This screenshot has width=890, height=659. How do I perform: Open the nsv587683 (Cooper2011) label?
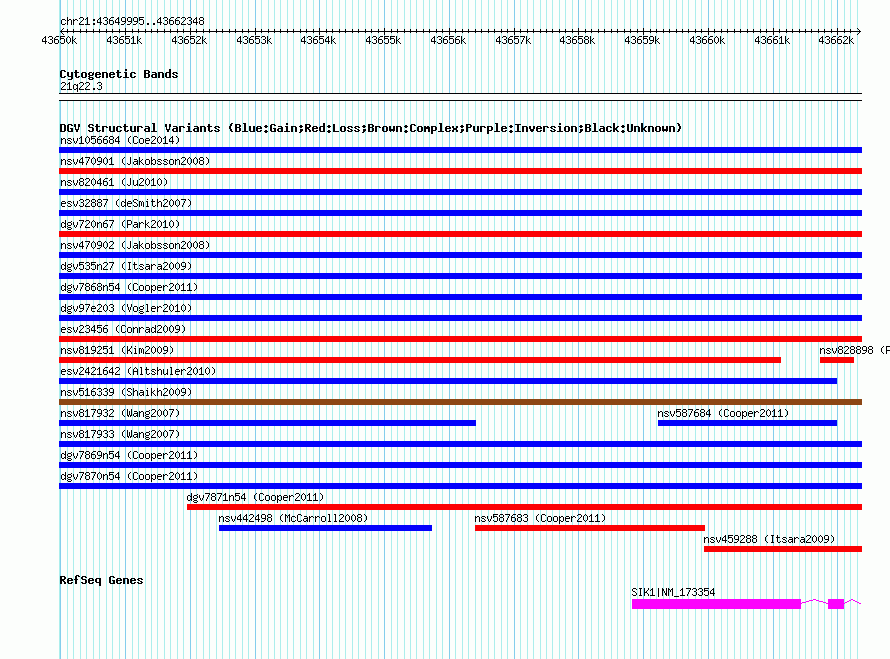tap(540, 518)
